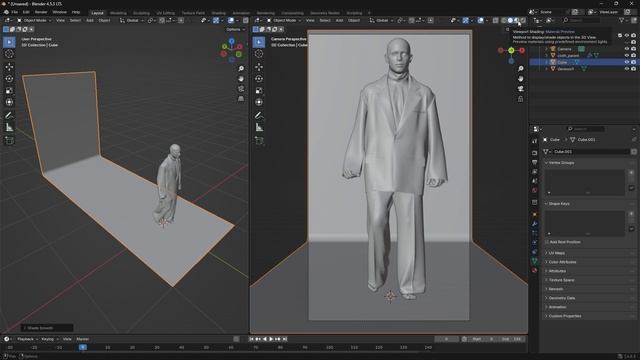Open the Modifiers wrench tab in Properties
The height and width of the screenshot is (360, 640).
click(x=535, y=224)
